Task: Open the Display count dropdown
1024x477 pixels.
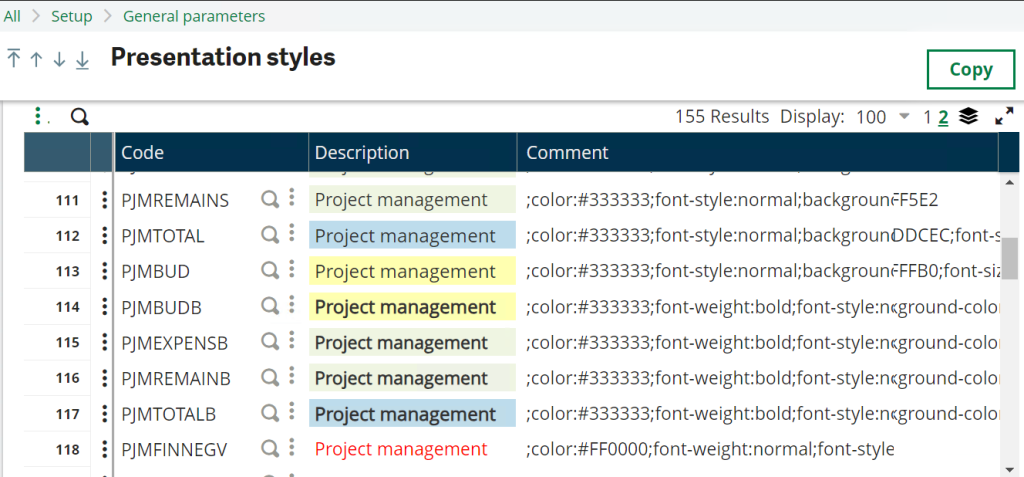Action: [904, 117]
